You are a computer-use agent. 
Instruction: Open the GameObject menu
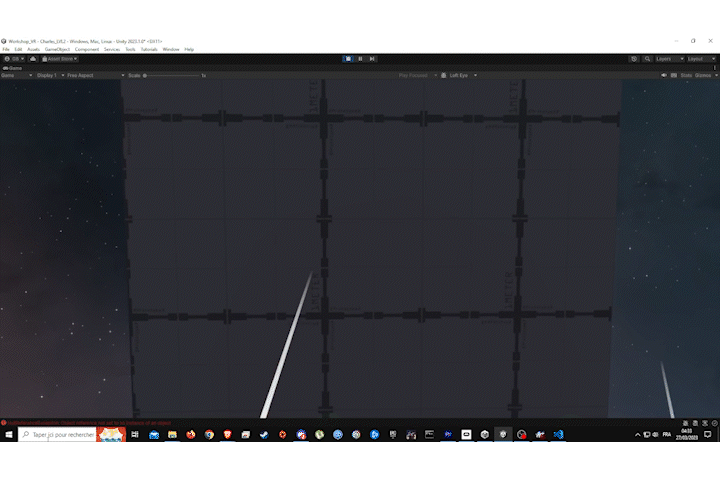coord(57,49)
